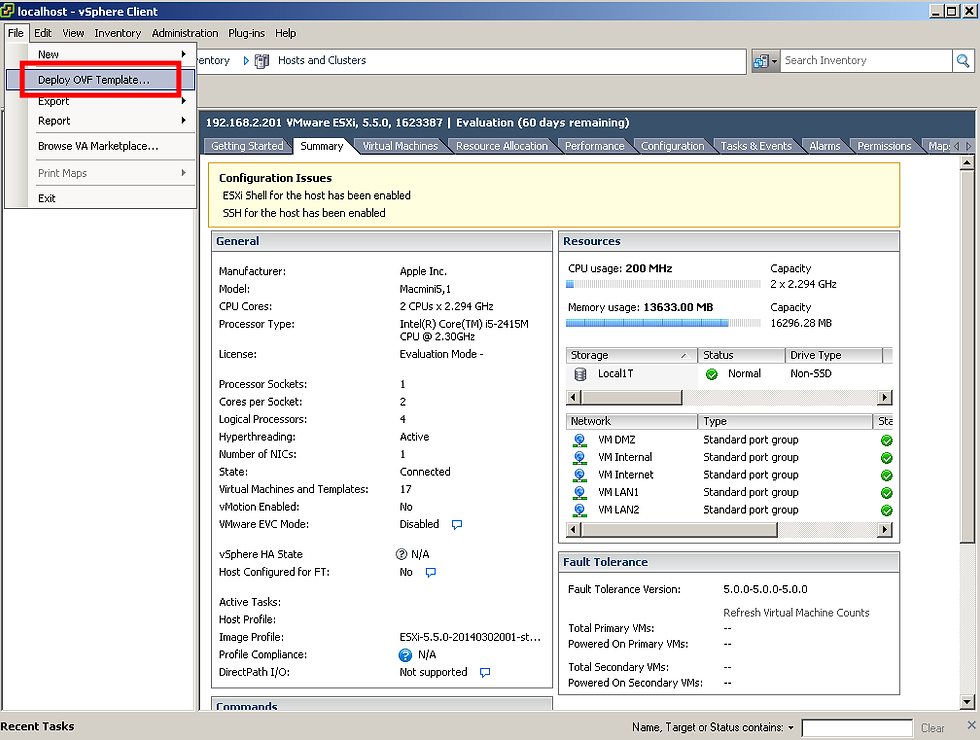
Task: Click the Local1T datastore icon
Action: 580,374
